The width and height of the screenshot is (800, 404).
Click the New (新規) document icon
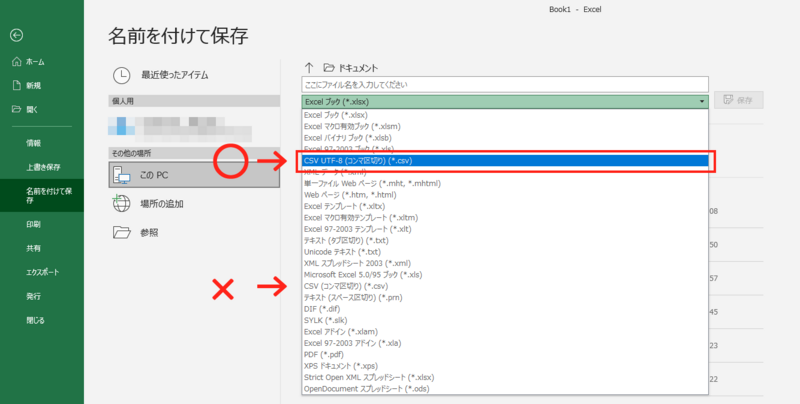pos(15,86)
